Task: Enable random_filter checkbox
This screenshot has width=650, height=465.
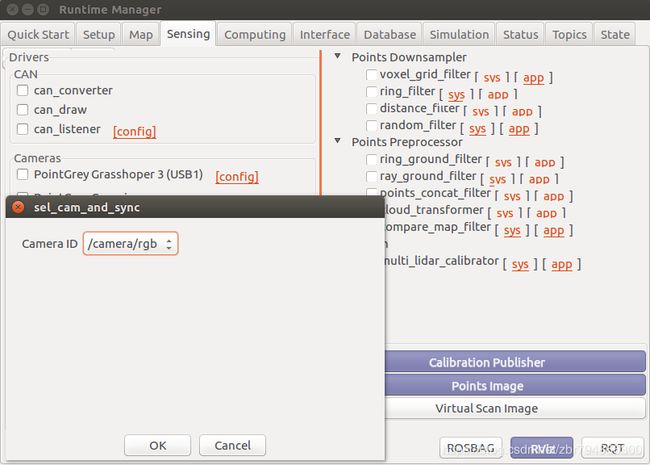Action: pos(371,125)
